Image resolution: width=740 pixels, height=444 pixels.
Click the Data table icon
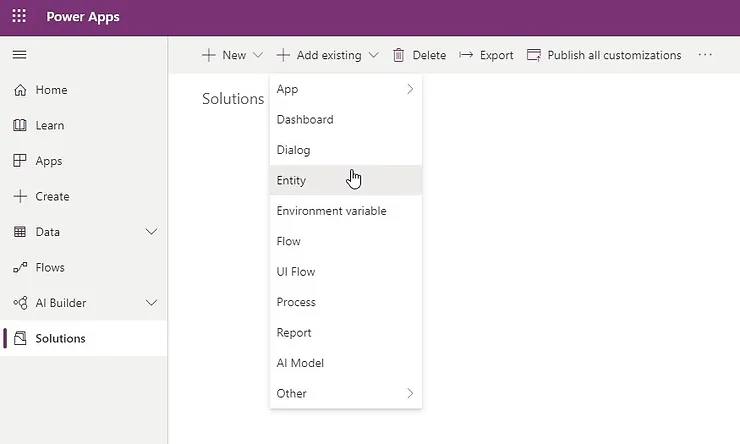pyautogui.click(x=20, y=232)
